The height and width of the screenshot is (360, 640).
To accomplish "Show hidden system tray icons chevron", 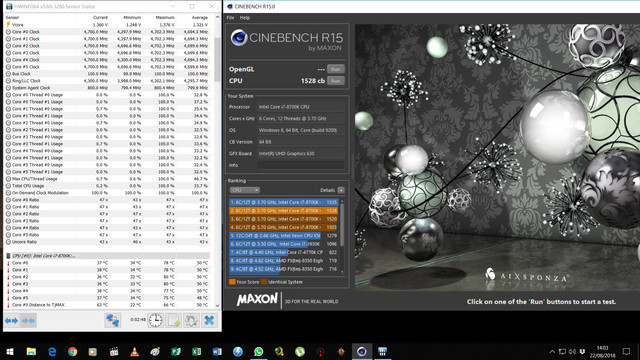I will [552, 351].
